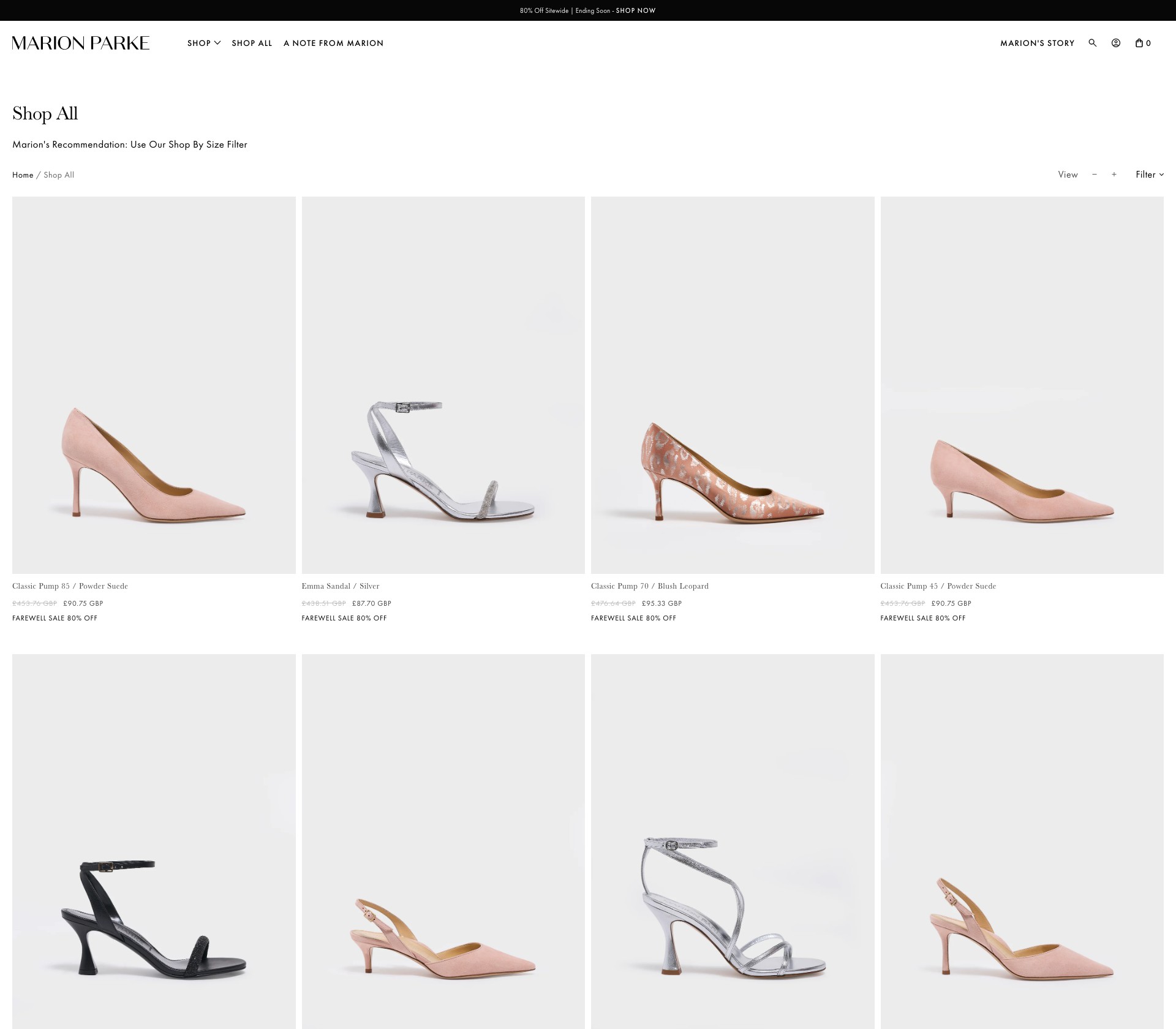This screenshot has height=1029, width=1176.
Task: Open Classic Pump 85 Powder Suede thumbnail
Action: click(154, 385)
